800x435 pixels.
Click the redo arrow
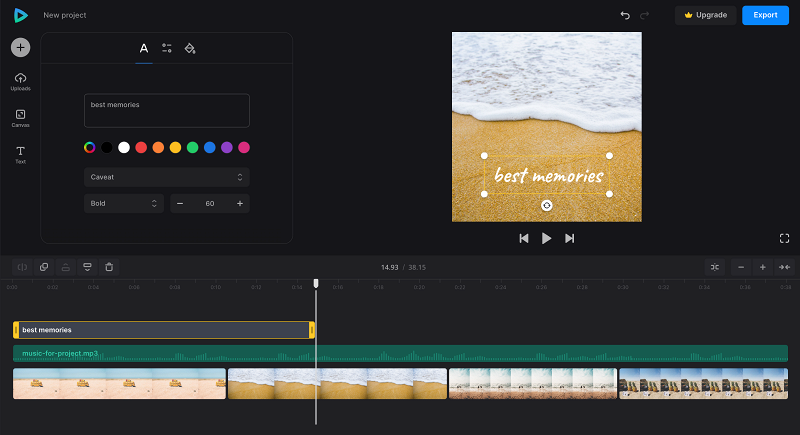pos(644,15)
